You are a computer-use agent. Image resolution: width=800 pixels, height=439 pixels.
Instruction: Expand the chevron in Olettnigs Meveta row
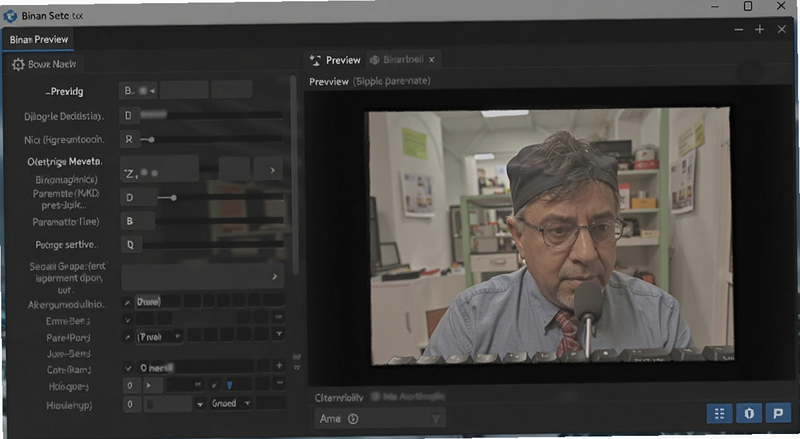point(272,170)
